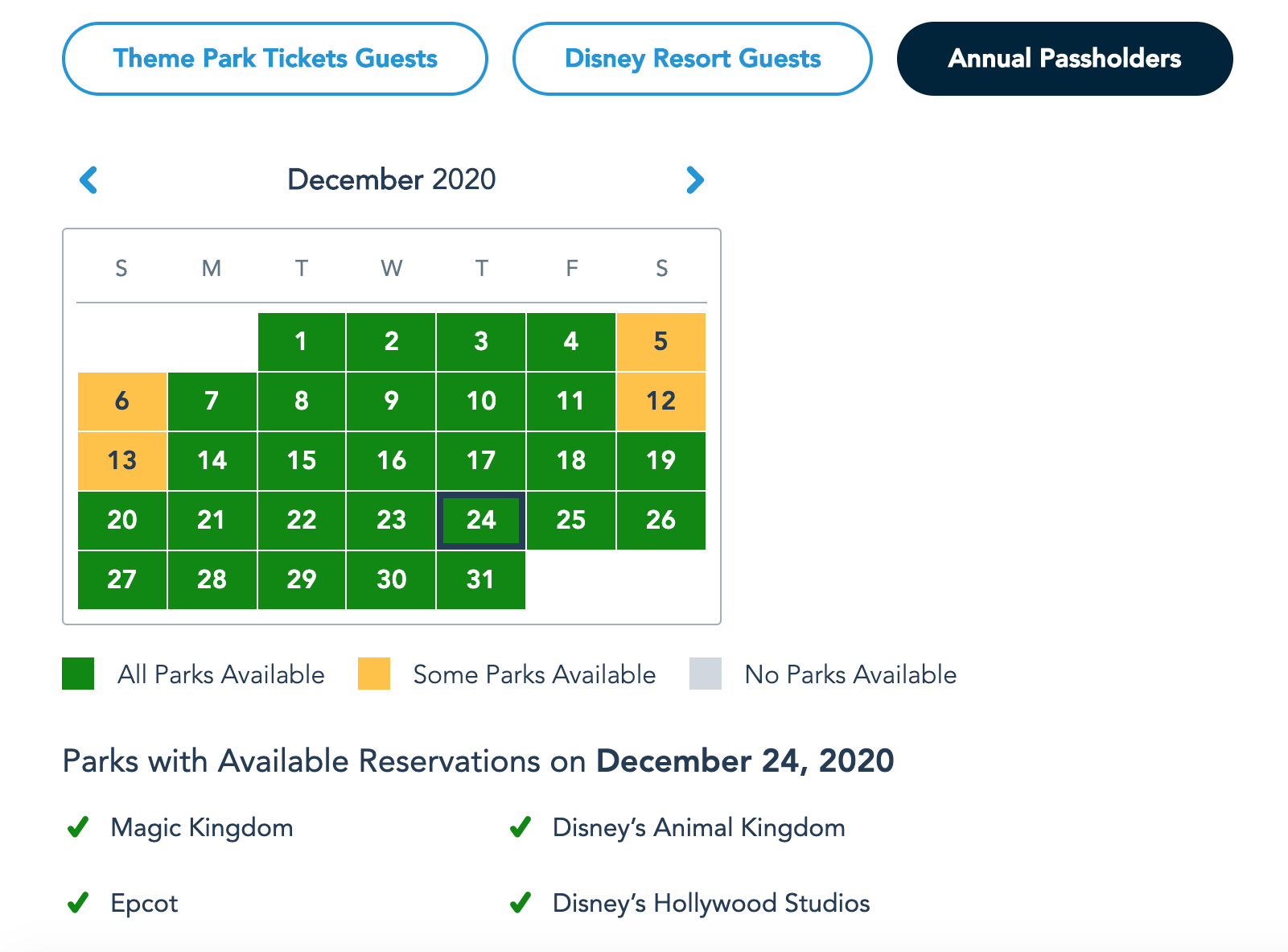Choose December 12 yellow date cell
The image size is (1288, 952).
(660, 402)
